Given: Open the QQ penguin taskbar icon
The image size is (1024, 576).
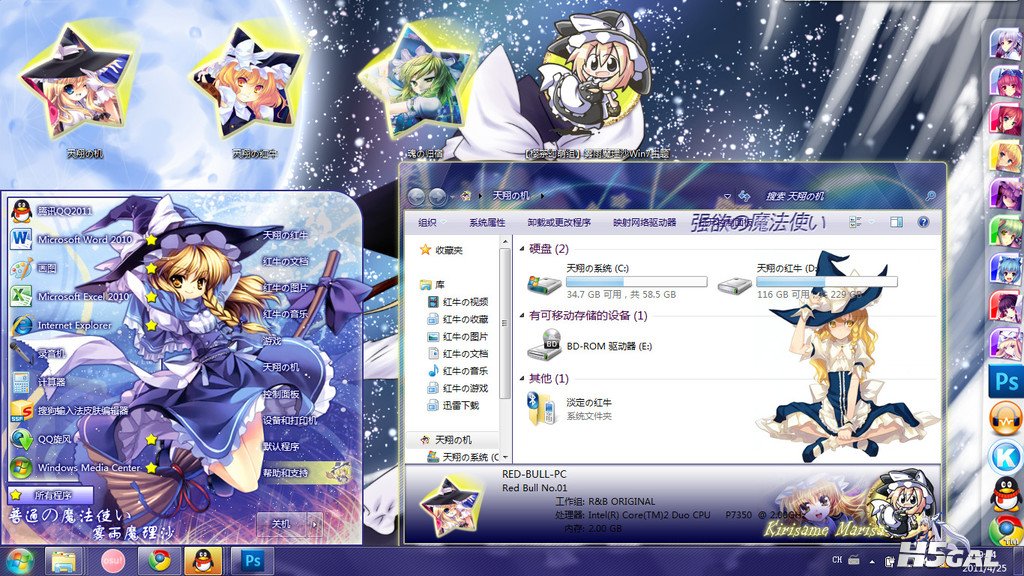Looking at the screenshot, I should point(202,560).
